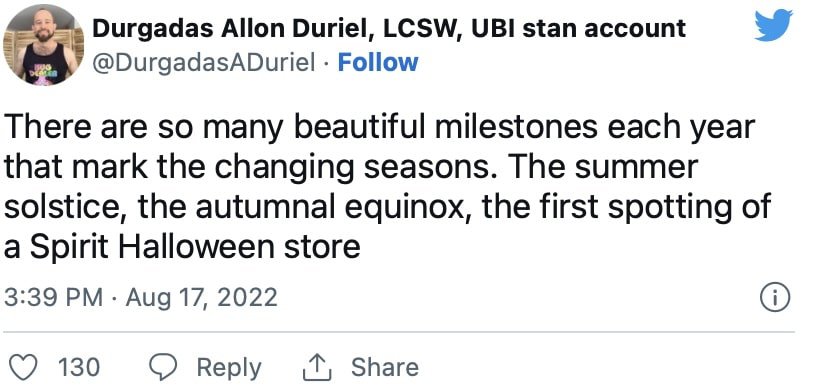Open the circled info icon beside timestamp

click(775, 298)
